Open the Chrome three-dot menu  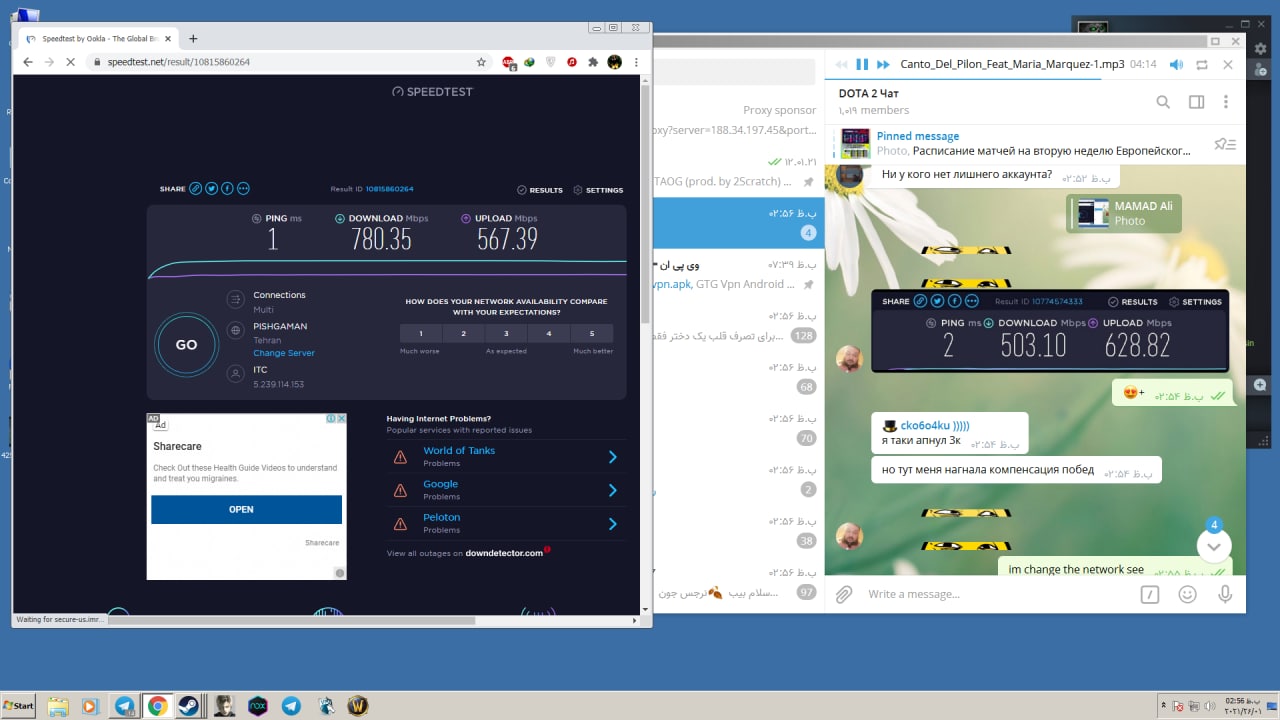[x=637, y=62]
